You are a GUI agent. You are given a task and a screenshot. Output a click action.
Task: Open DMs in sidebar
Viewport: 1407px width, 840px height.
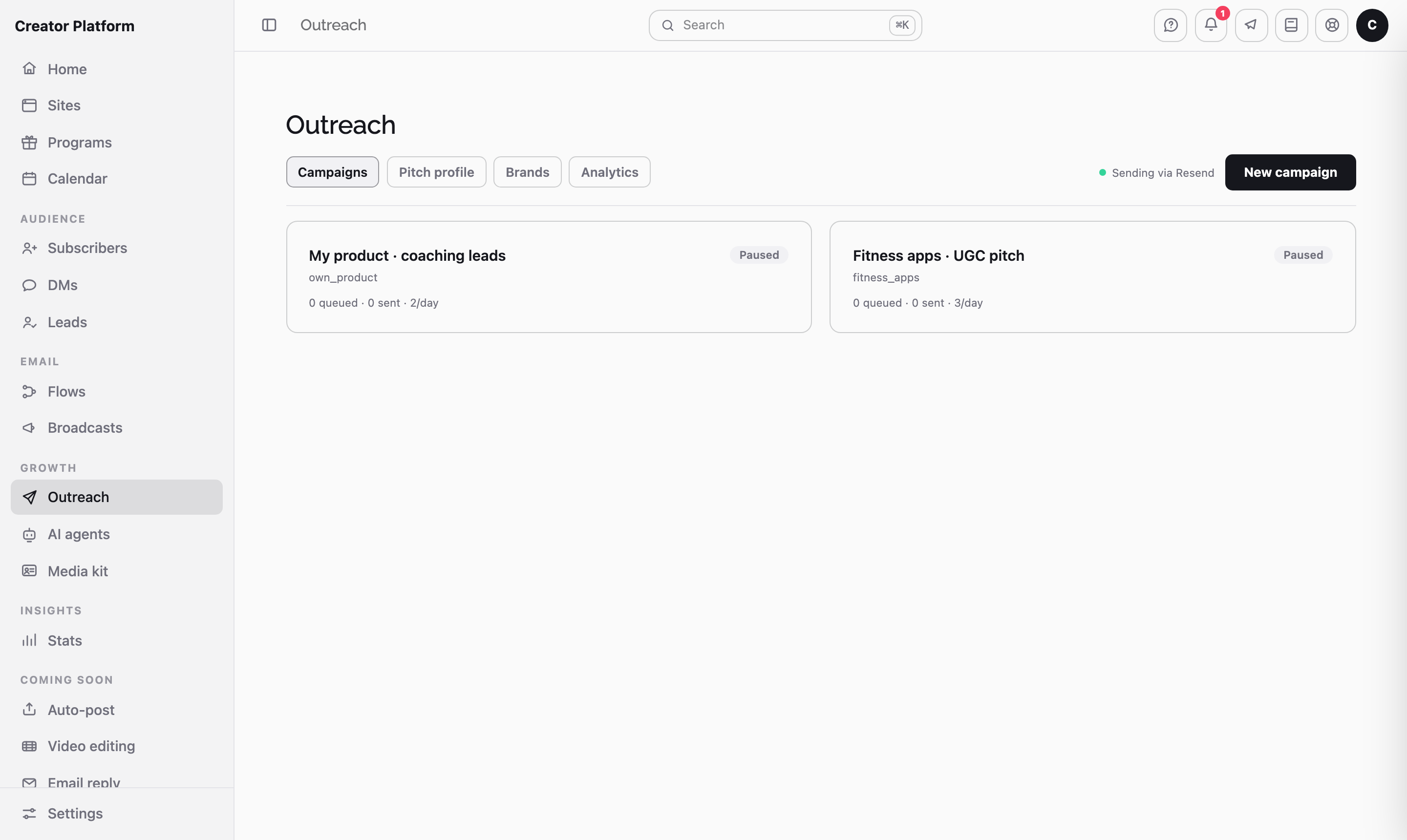117,285
